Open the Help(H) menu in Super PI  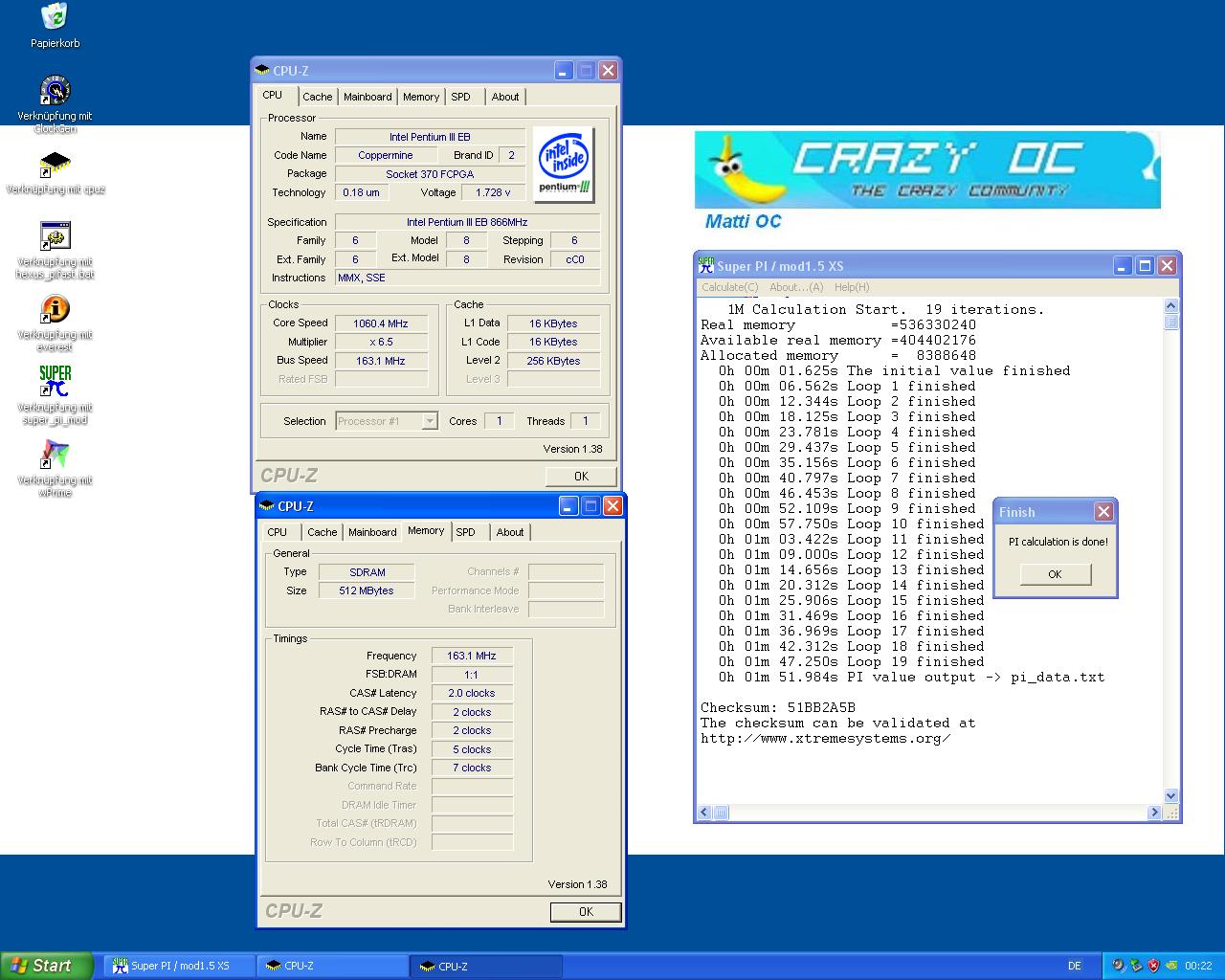[x=852, y=287]
